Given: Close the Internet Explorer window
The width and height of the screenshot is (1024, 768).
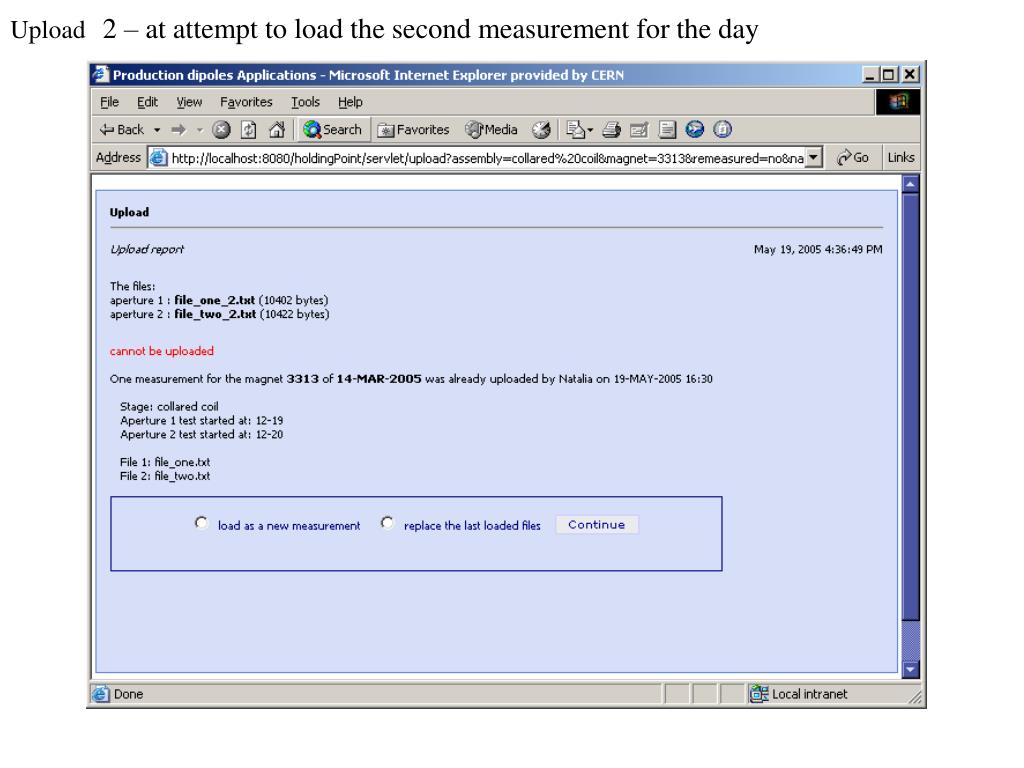Looking at the screenshot, I should [910, 75].
